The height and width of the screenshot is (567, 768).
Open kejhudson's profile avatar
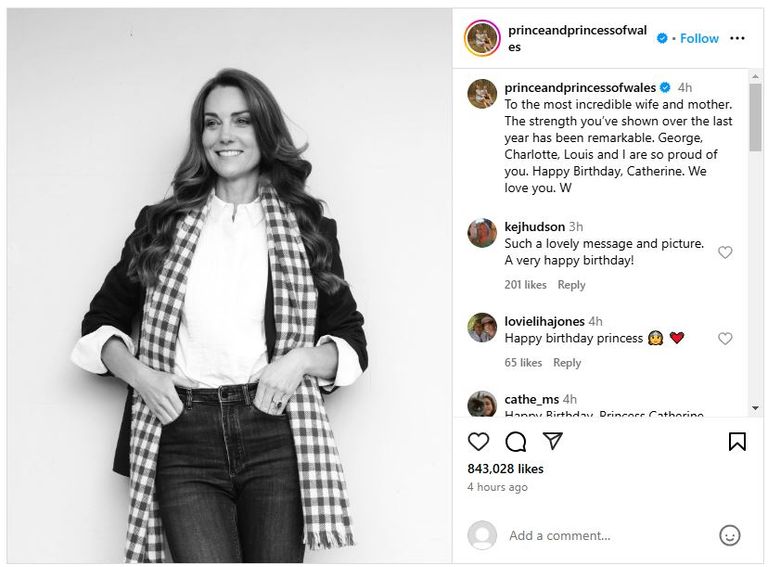click(x=482, y=233)
